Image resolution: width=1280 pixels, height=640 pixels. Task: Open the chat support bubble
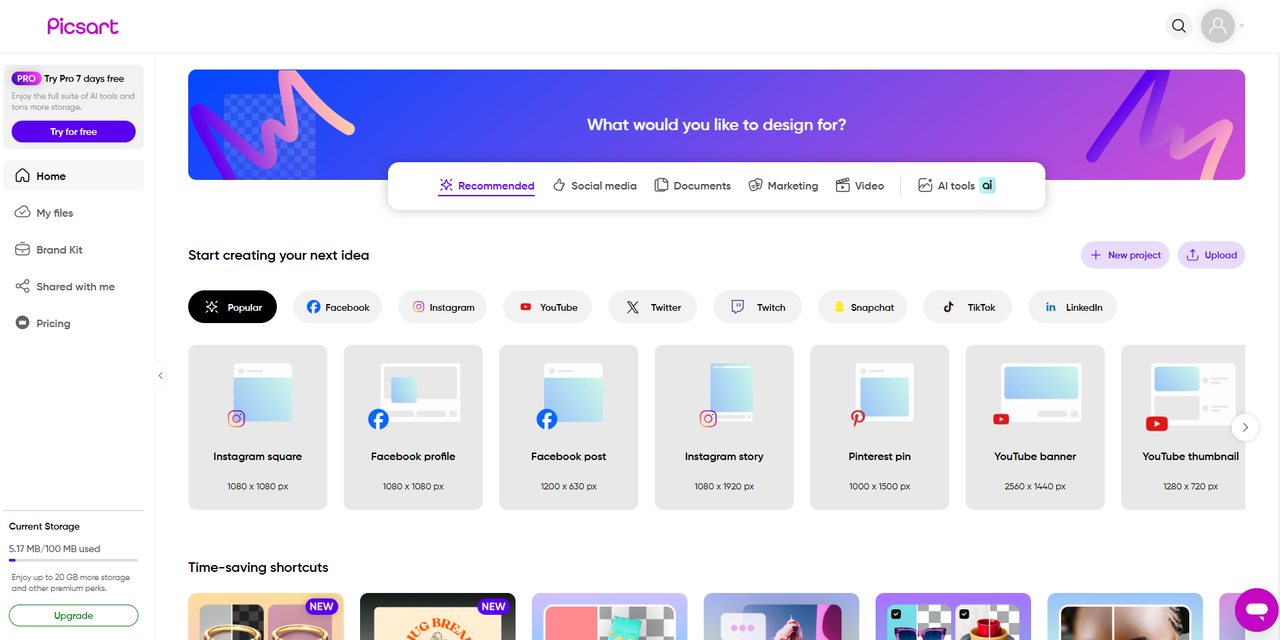pos(1257,610)
